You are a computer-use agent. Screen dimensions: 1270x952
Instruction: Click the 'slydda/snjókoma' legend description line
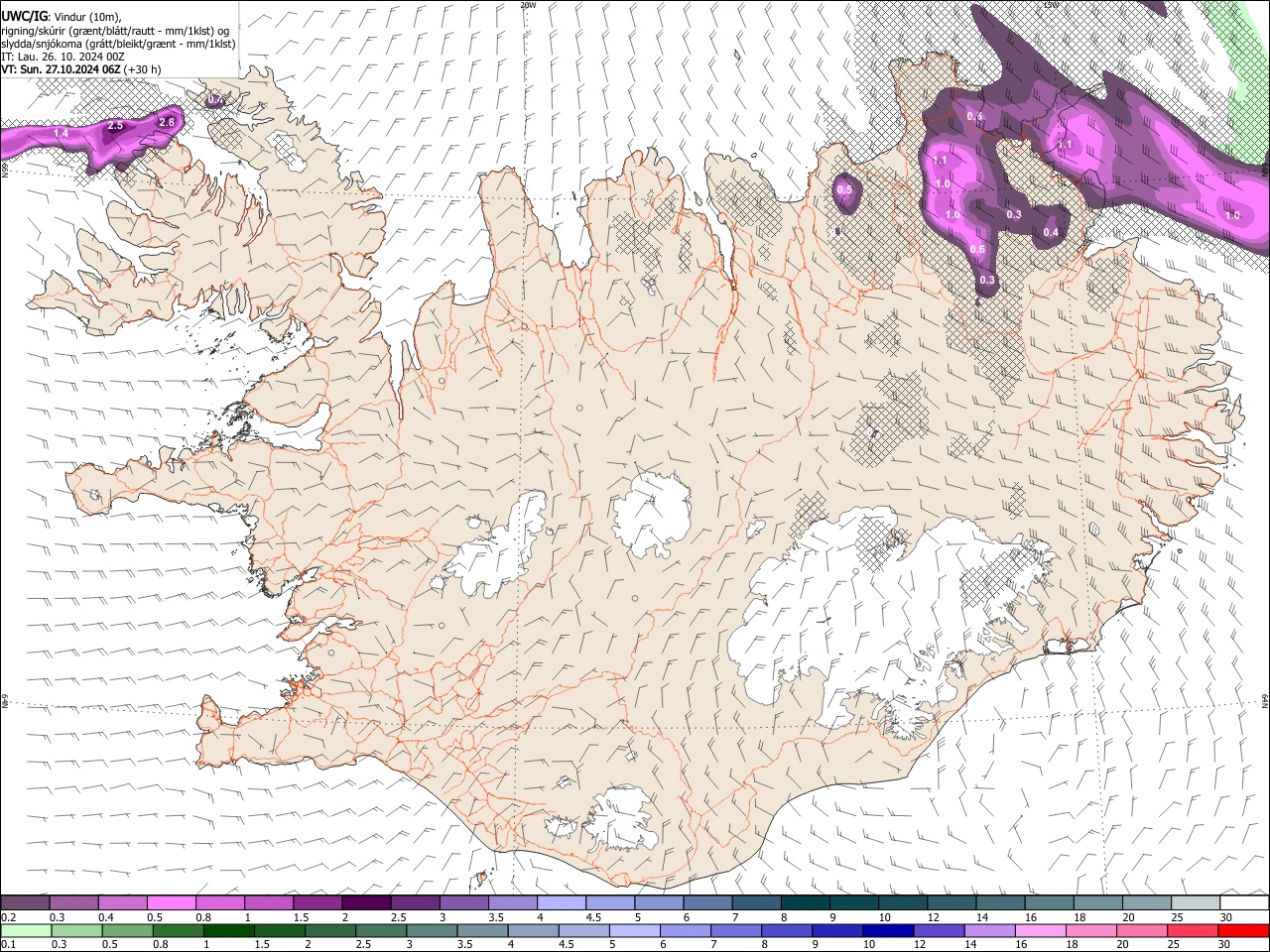[x=118, y=44]
